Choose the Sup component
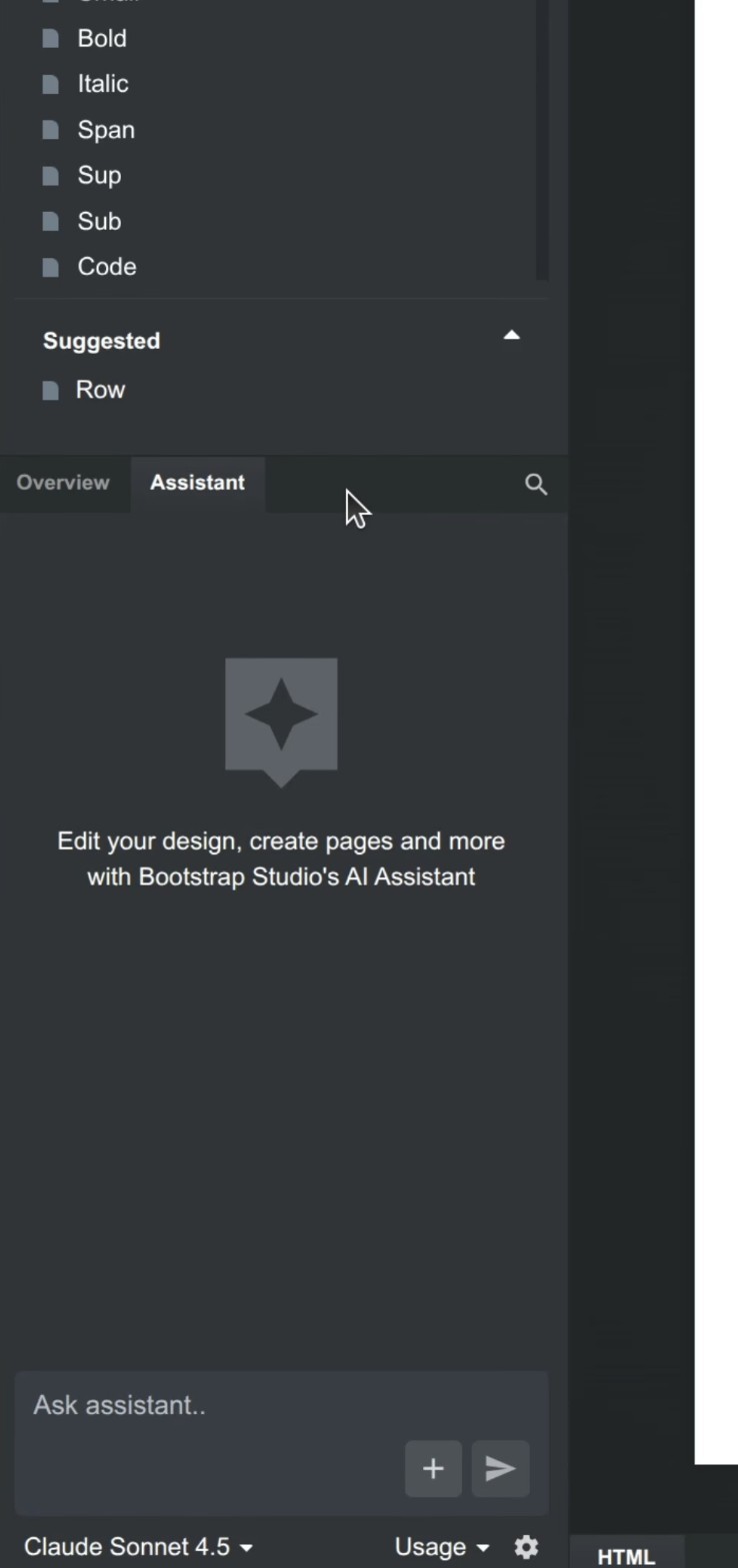The height and width of the screenshot is (1568, 738). 99,176
